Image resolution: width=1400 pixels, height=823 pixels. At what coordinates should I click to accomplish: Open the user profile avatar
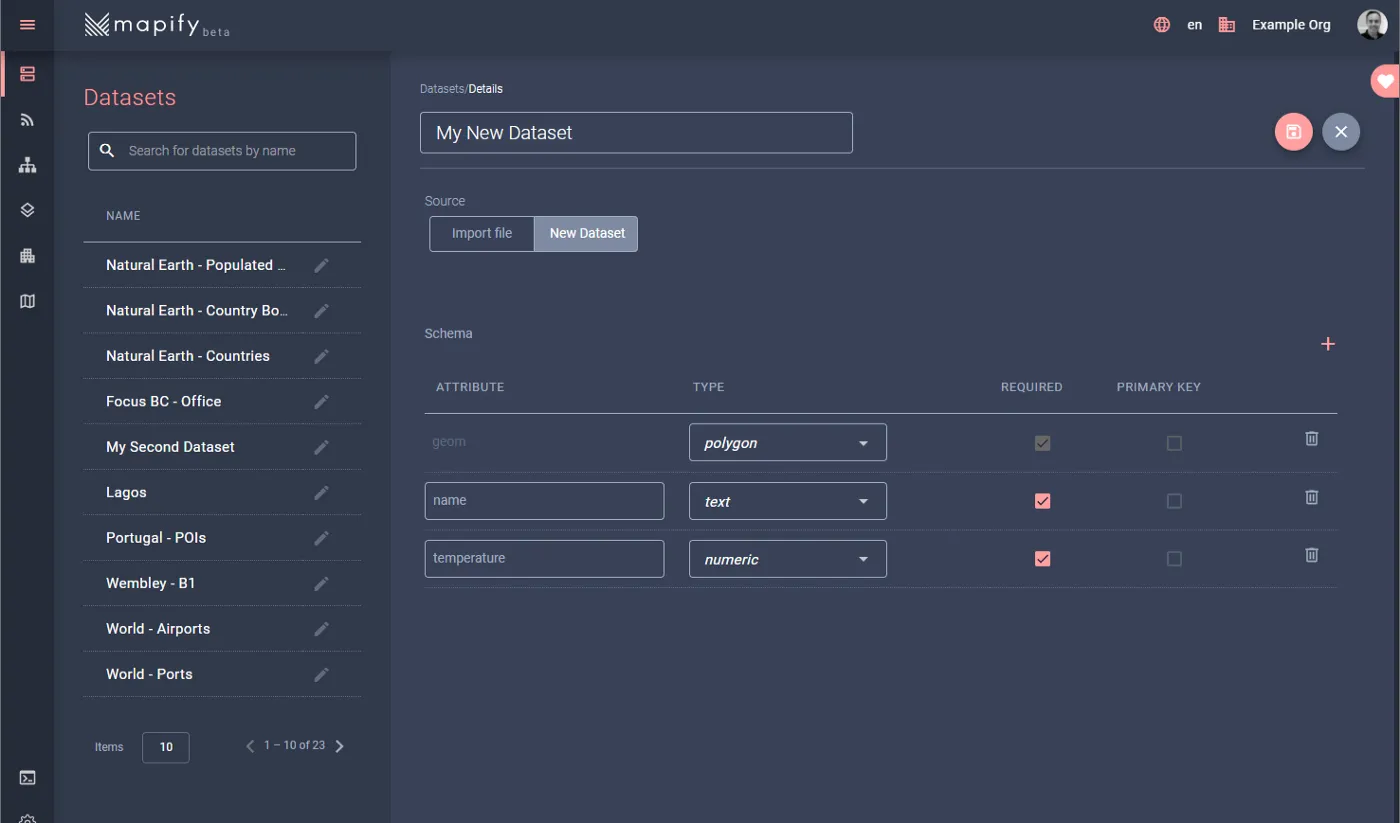pyautogui.click(x=1372, y=25)
